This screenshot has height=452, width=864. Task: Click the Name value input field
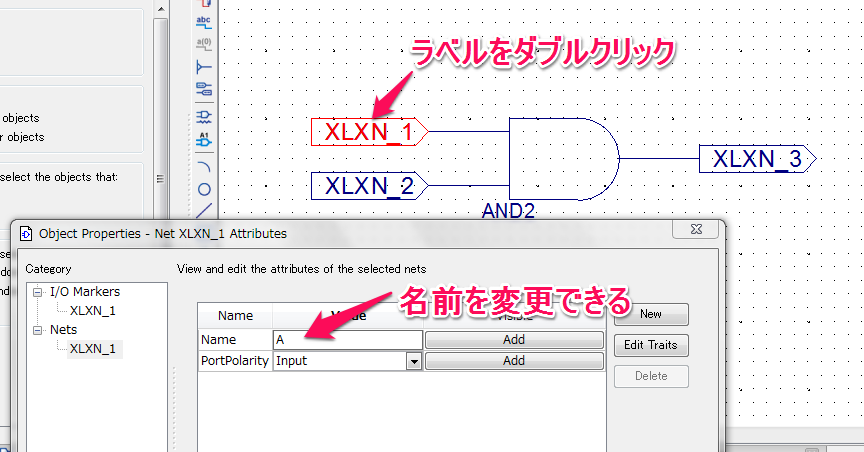[347, 340]
